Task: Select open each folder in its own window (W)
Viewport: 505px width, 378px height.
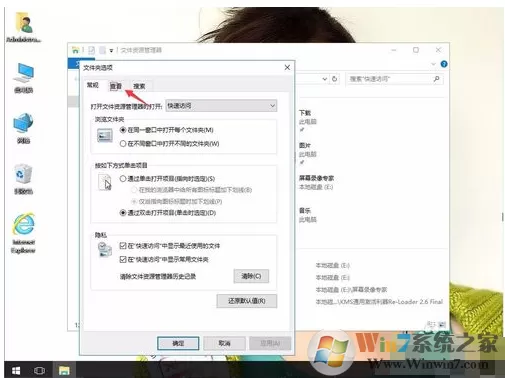Action: click(169, 144)
